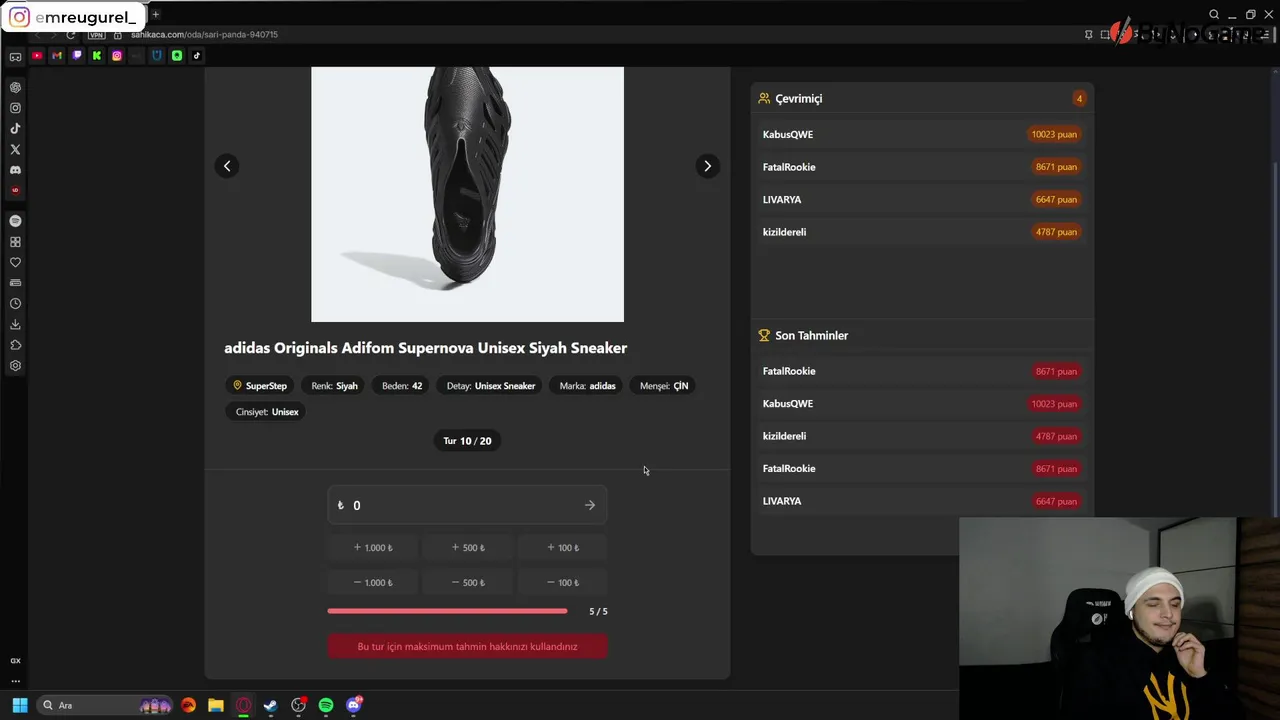Open sidebar settings gear icon

pyautogui.click(x=15, y=366)
